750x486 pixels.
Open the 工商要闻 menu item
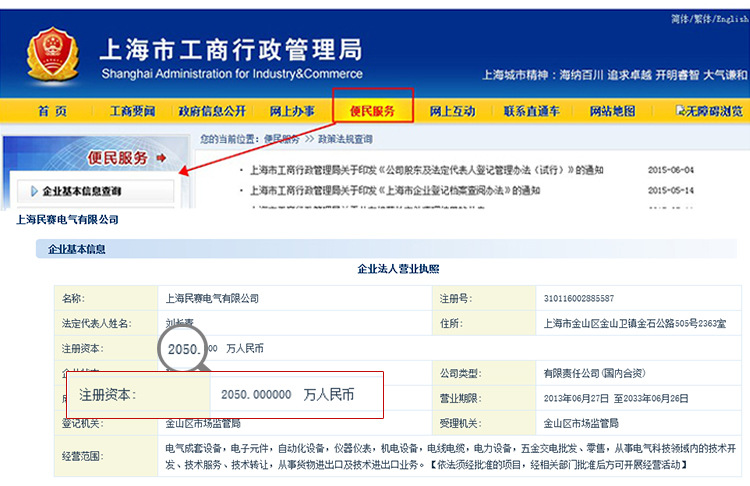[x=132, y=111]
